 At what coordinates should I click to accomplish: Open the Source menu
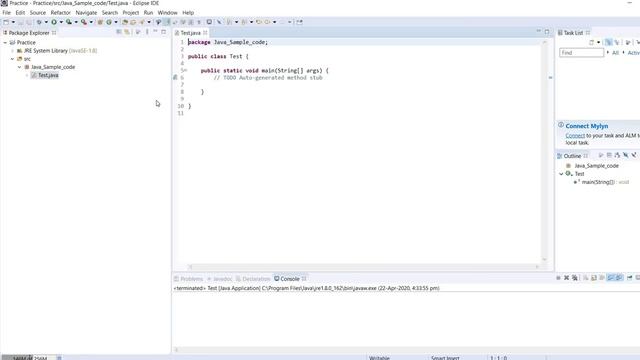coord(38,13)
